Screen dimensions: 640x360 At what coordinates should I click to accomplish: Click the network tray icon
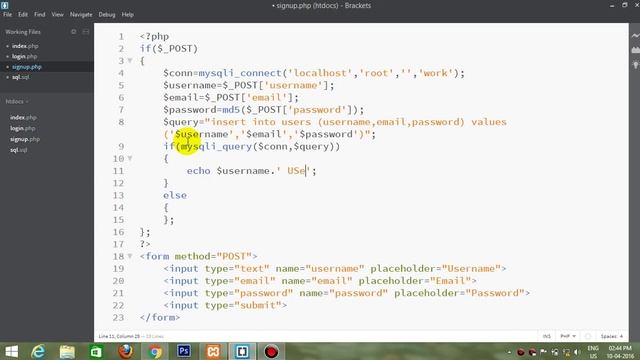coord(566,352)
